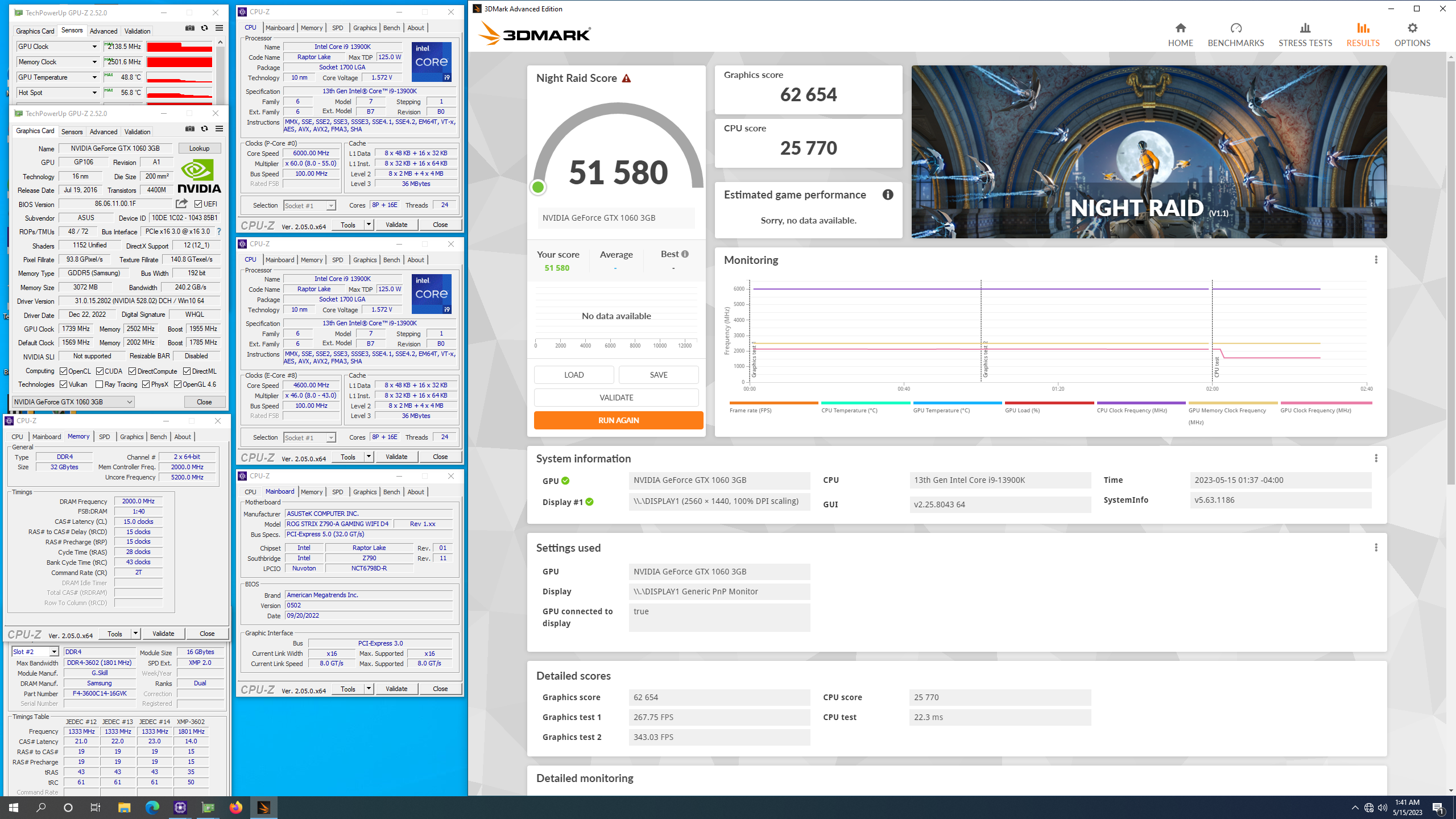Open taskbar Search icon
Viewport: 1456px width, 819px height.
[41, 807]
